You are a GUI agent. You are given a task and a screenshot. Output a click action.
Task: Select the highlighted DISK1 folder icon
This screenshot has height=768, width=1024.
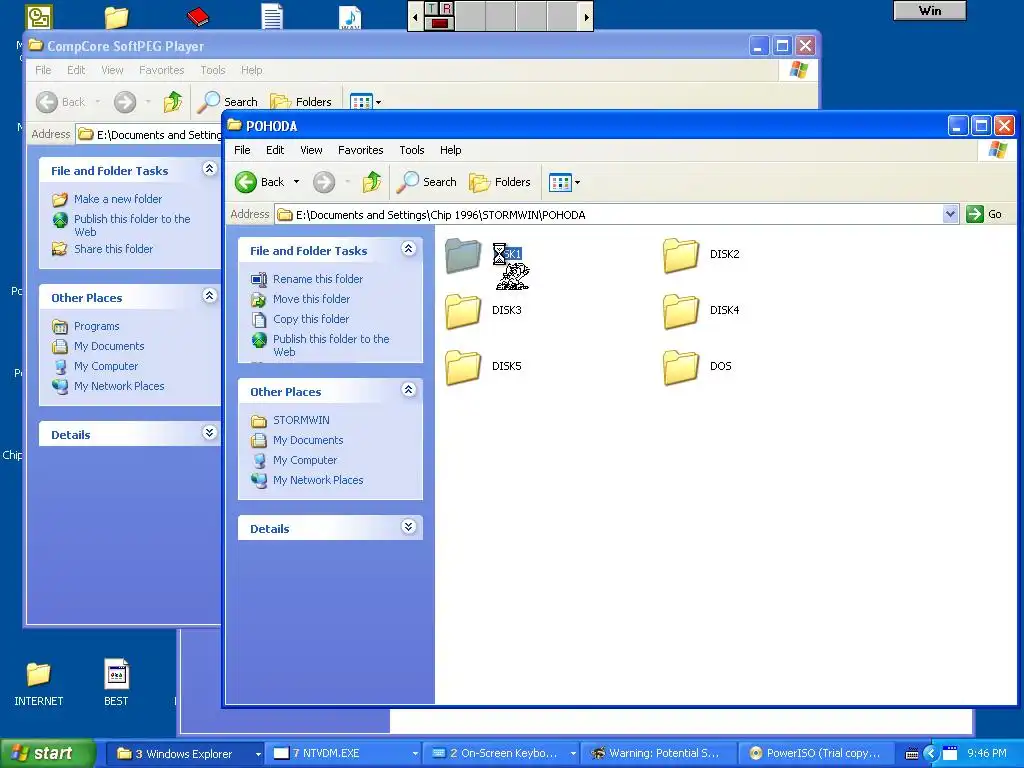pos(463,255)
